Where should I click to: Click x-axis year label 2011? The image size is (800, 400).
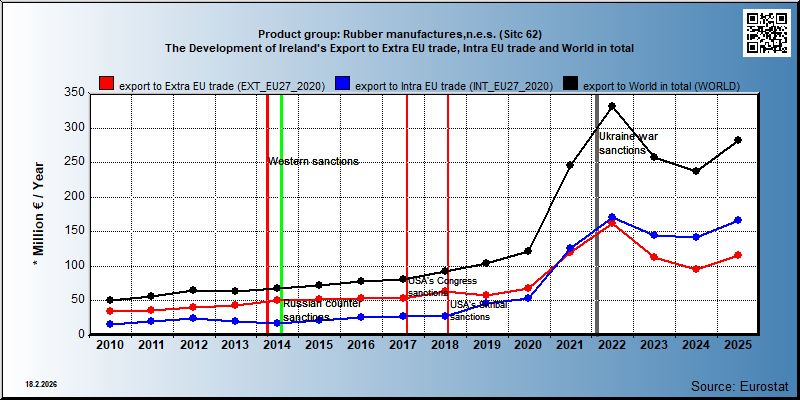tap(152, 345)
